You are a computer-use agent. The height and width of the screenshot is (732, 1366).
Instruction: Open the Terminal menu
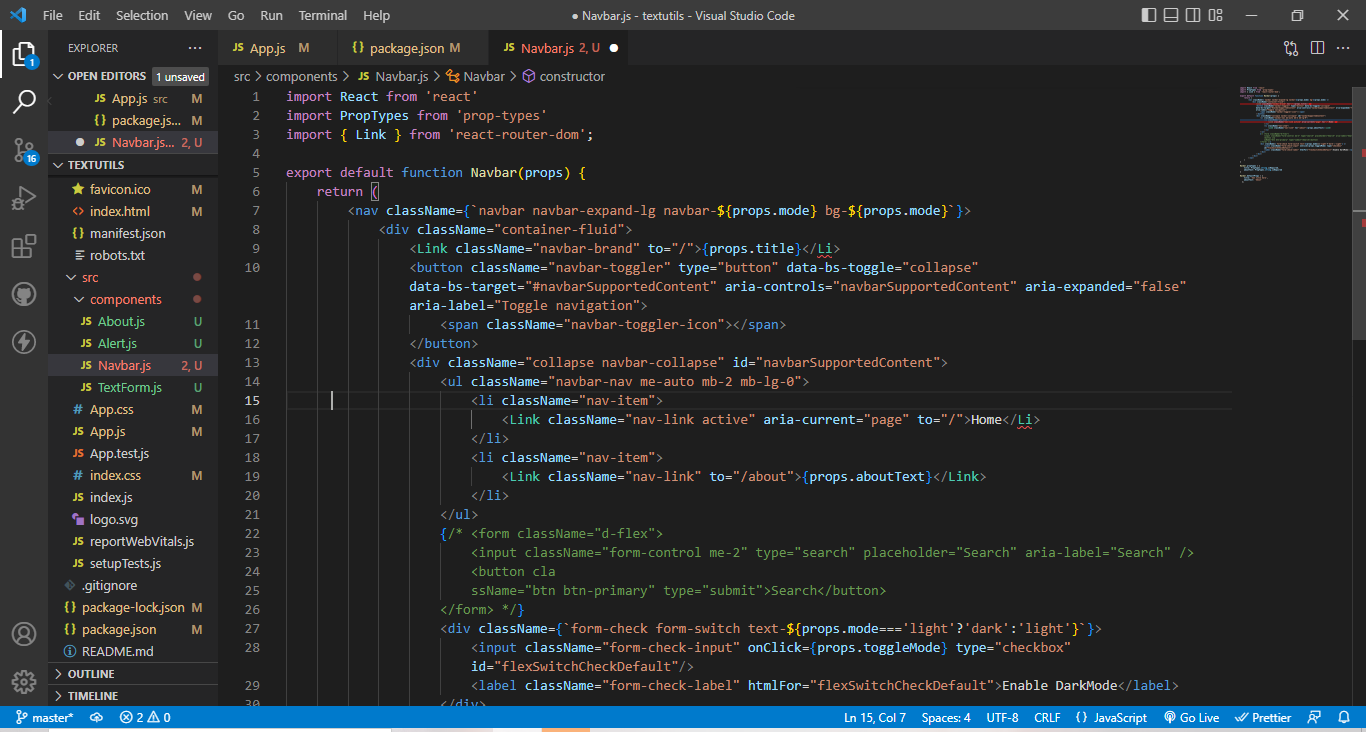(x=323, y=15)
